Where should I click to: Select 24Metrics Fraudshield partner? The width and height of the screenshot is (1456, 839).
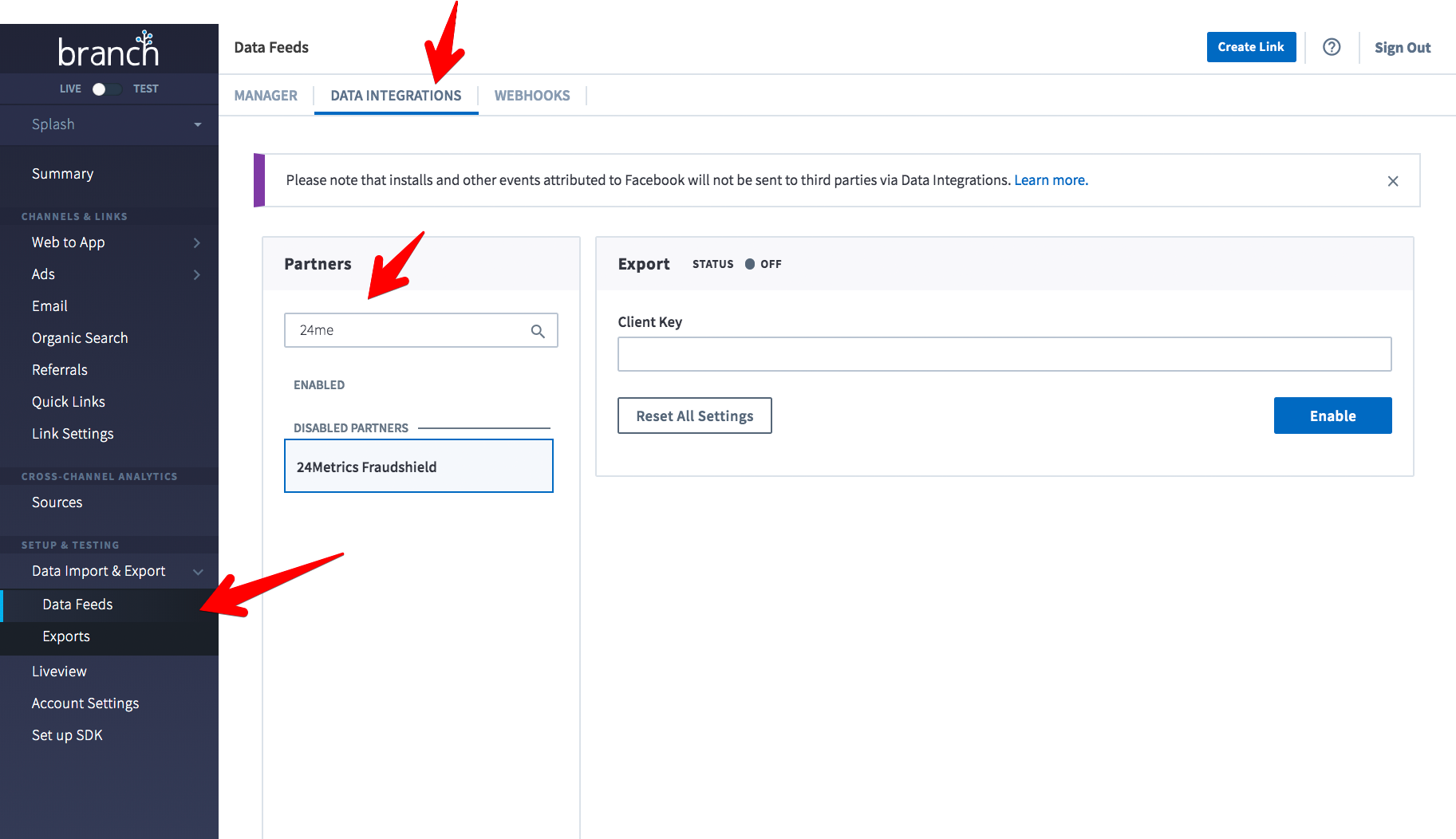(x=419, y=467)
